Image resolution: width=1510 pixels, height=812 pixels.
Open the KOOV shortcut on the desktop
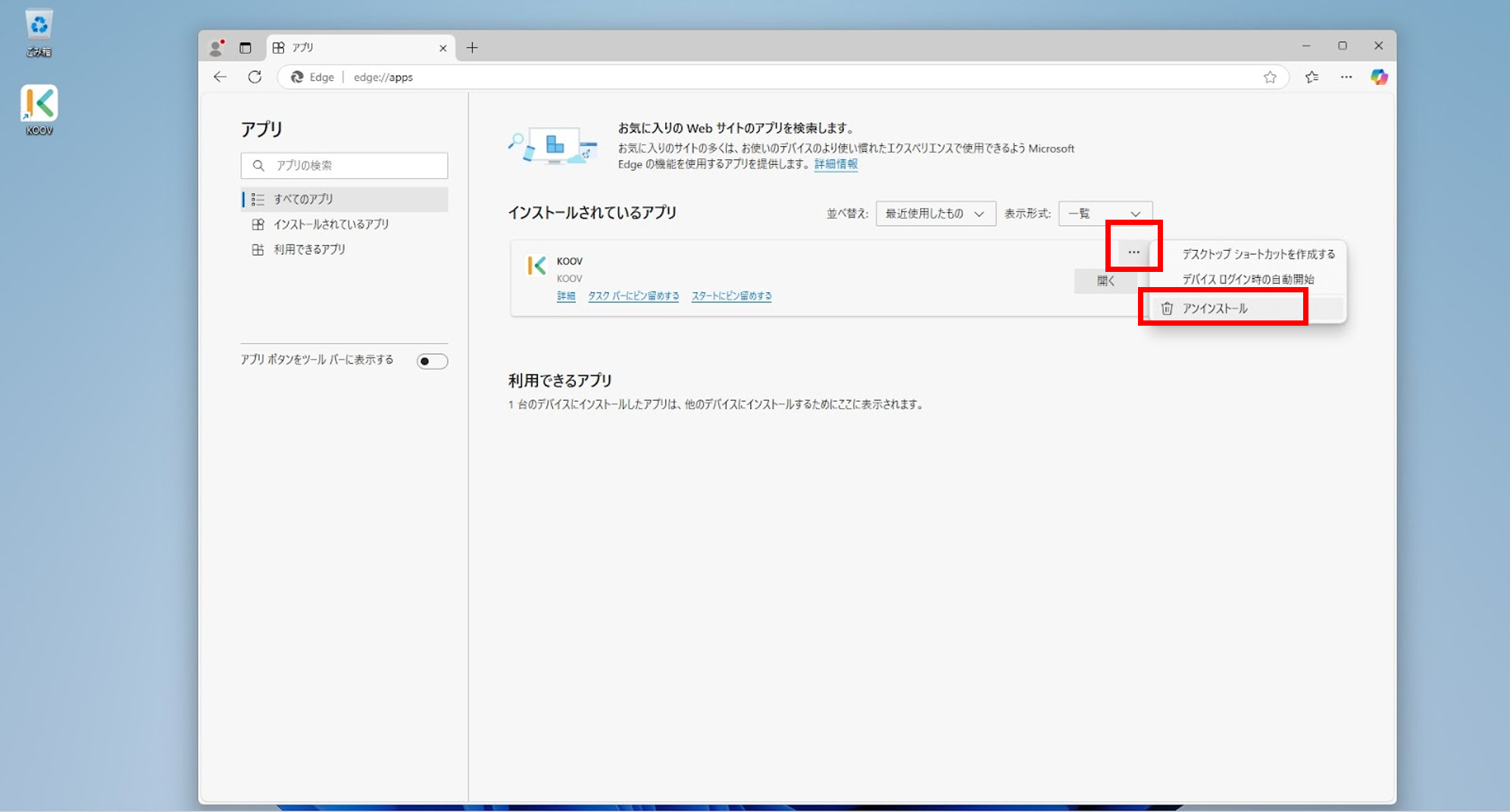[x=38, y=104]
